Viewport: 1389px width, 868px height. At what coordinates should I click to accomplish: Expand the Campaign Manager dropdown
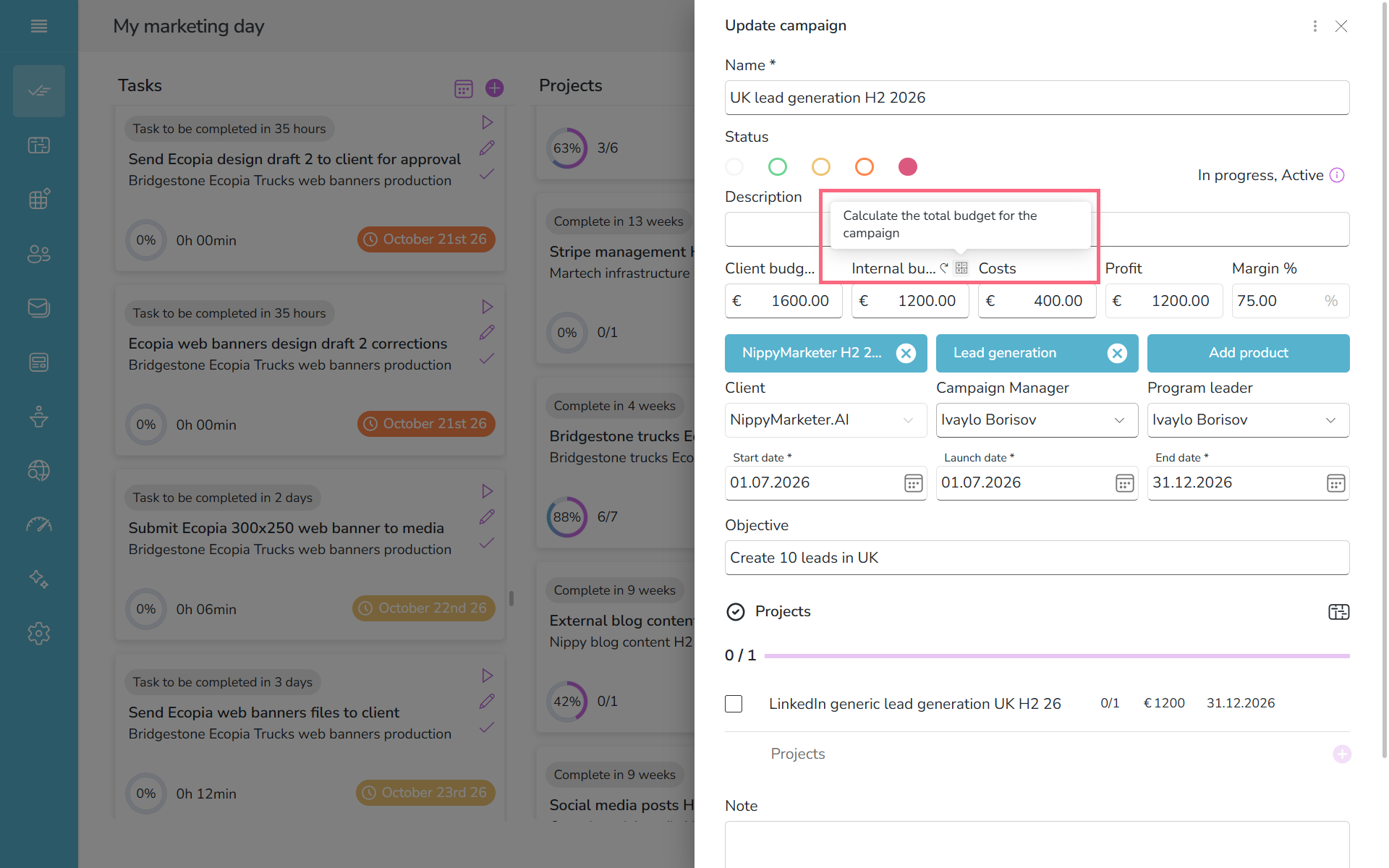click(x=1037, y=420)
